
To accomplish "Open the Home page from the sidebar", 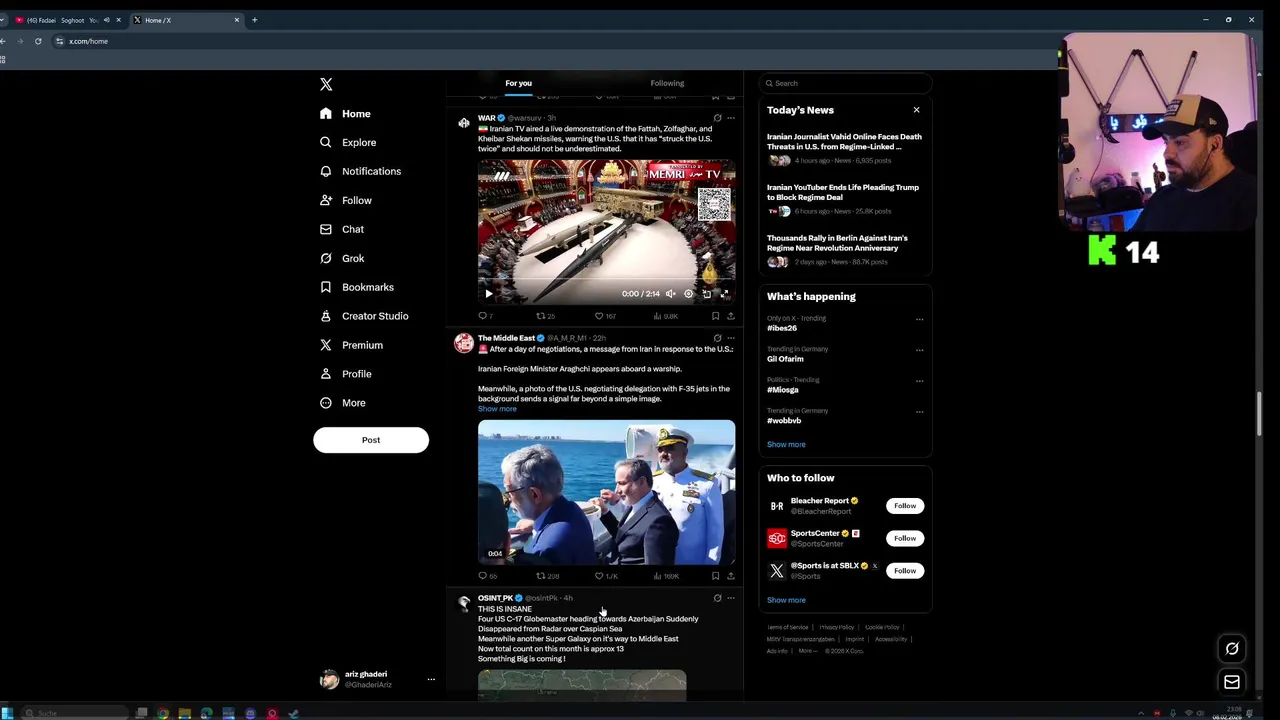I will point(345,114).
